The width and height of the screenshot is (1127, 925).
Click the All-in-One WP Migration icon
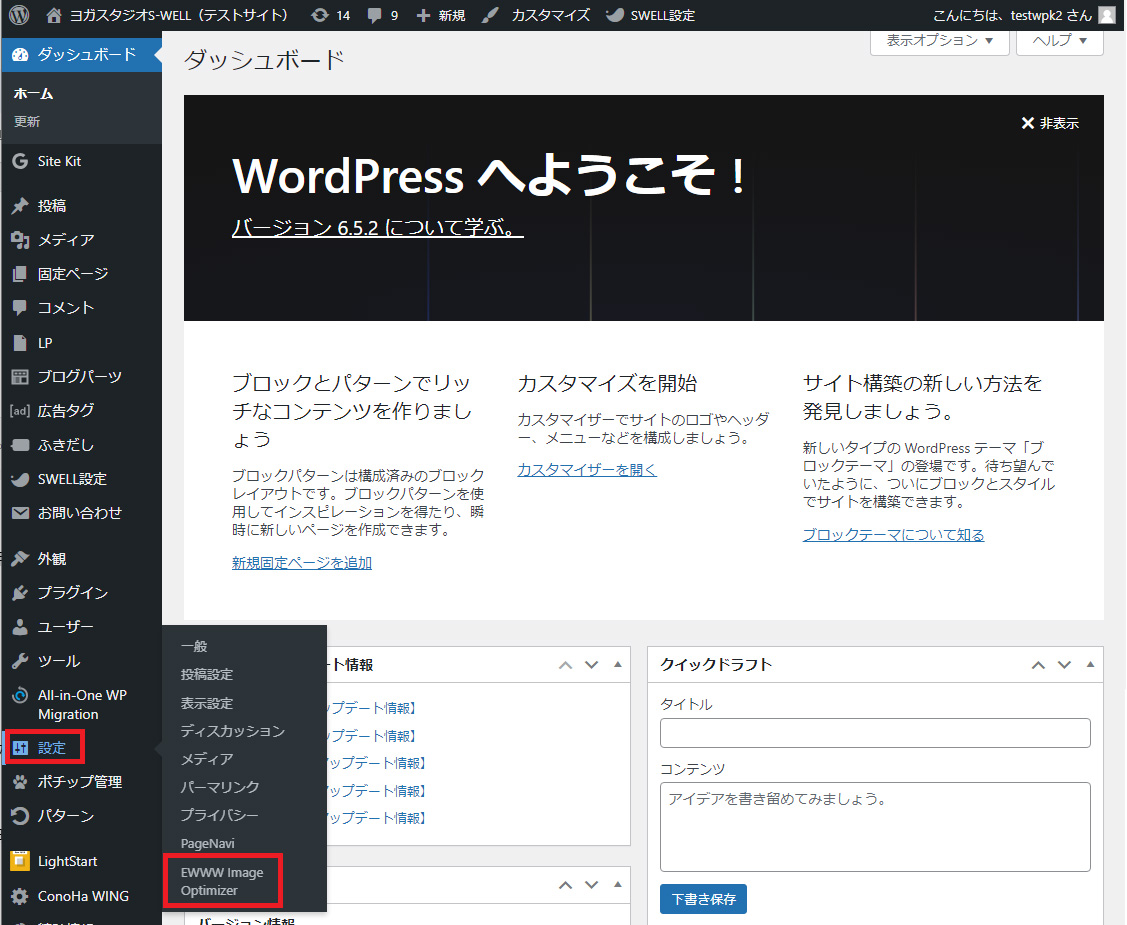[x=20, y=695]
